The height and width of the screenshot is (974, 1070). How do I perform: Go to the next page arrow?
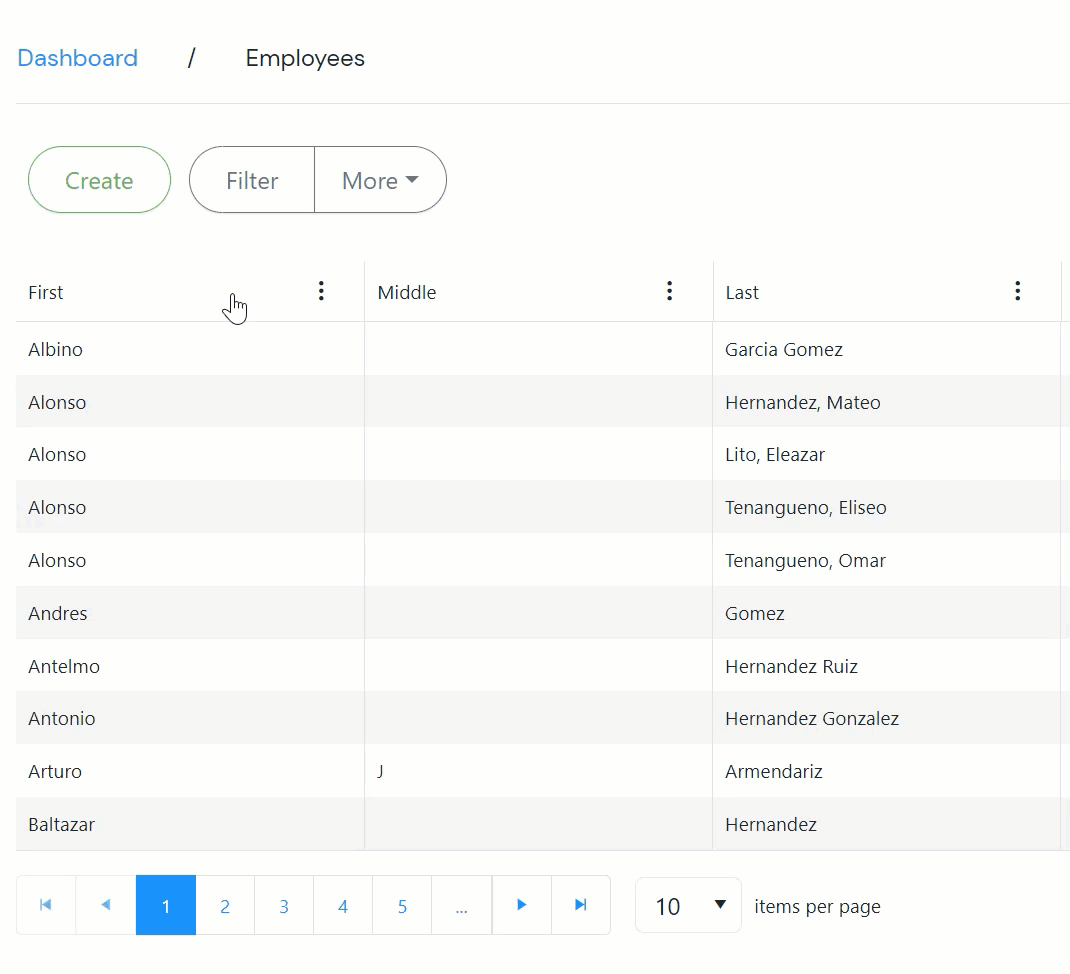point(521,905)
